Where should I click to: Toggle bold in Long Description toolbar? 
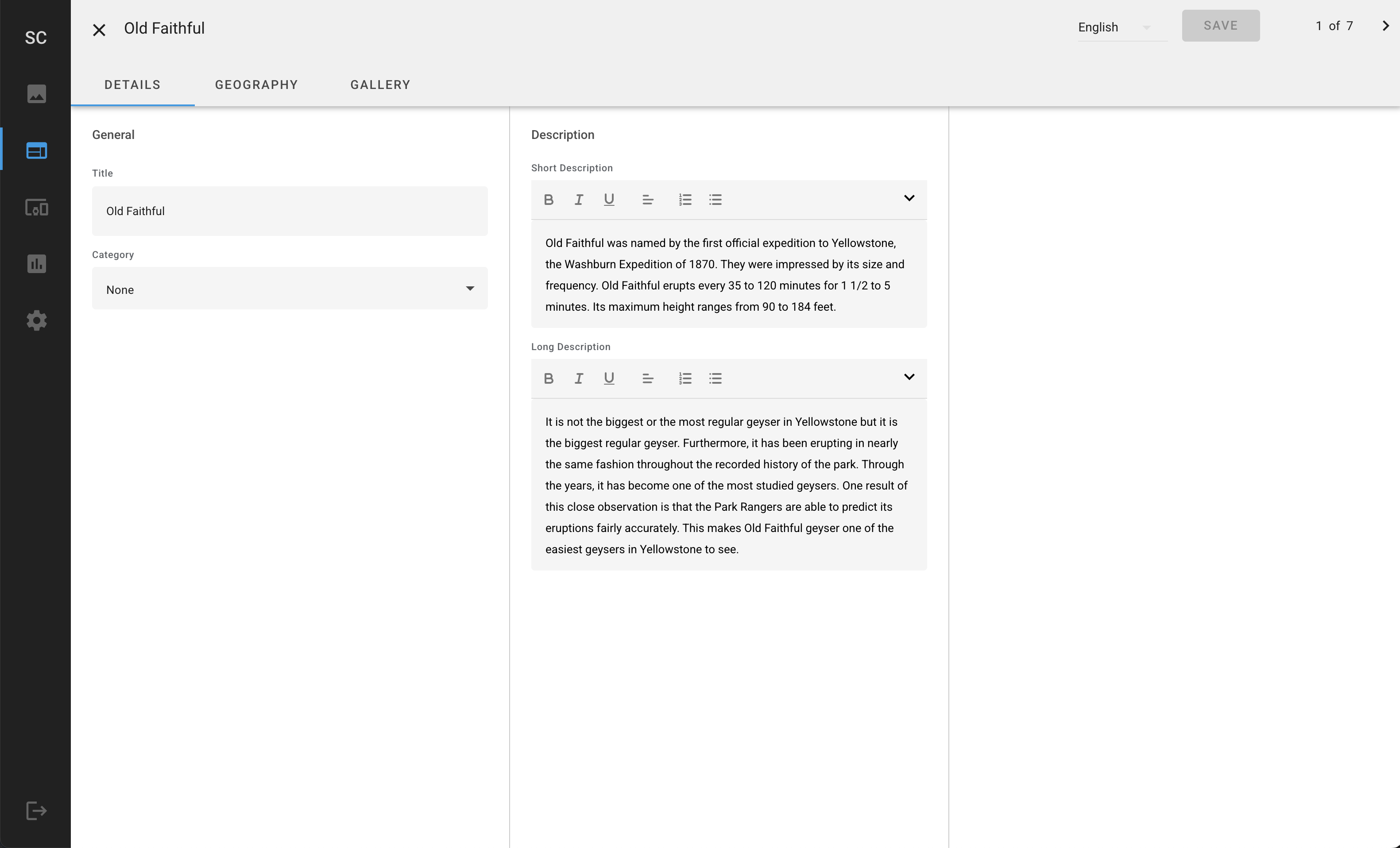(x=548, y=378)
